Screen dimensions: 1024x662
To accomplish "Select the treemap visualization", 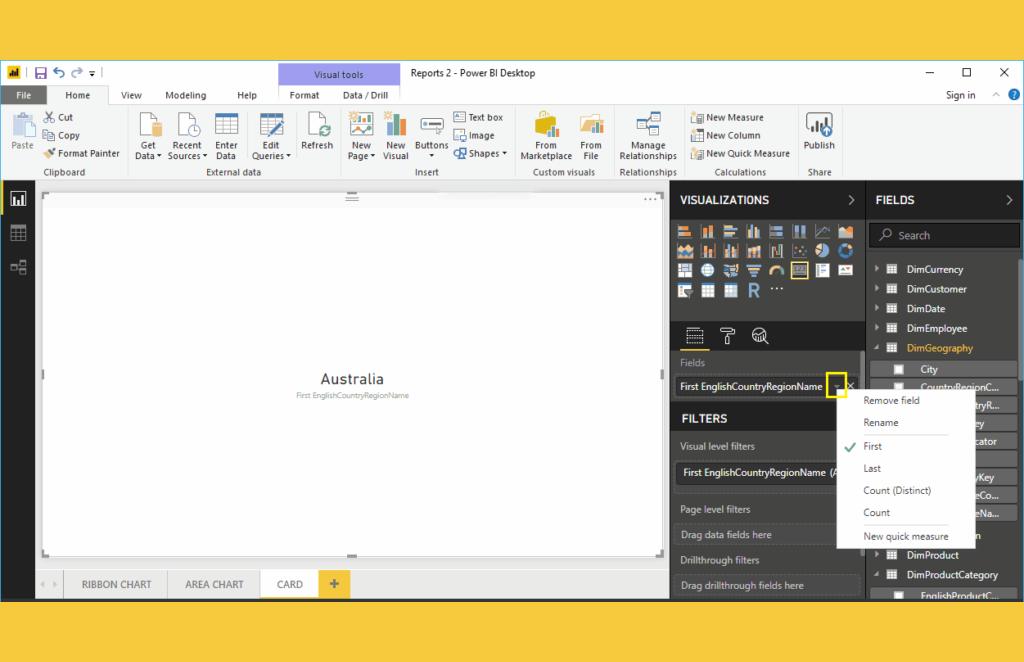I will [684, 270].
